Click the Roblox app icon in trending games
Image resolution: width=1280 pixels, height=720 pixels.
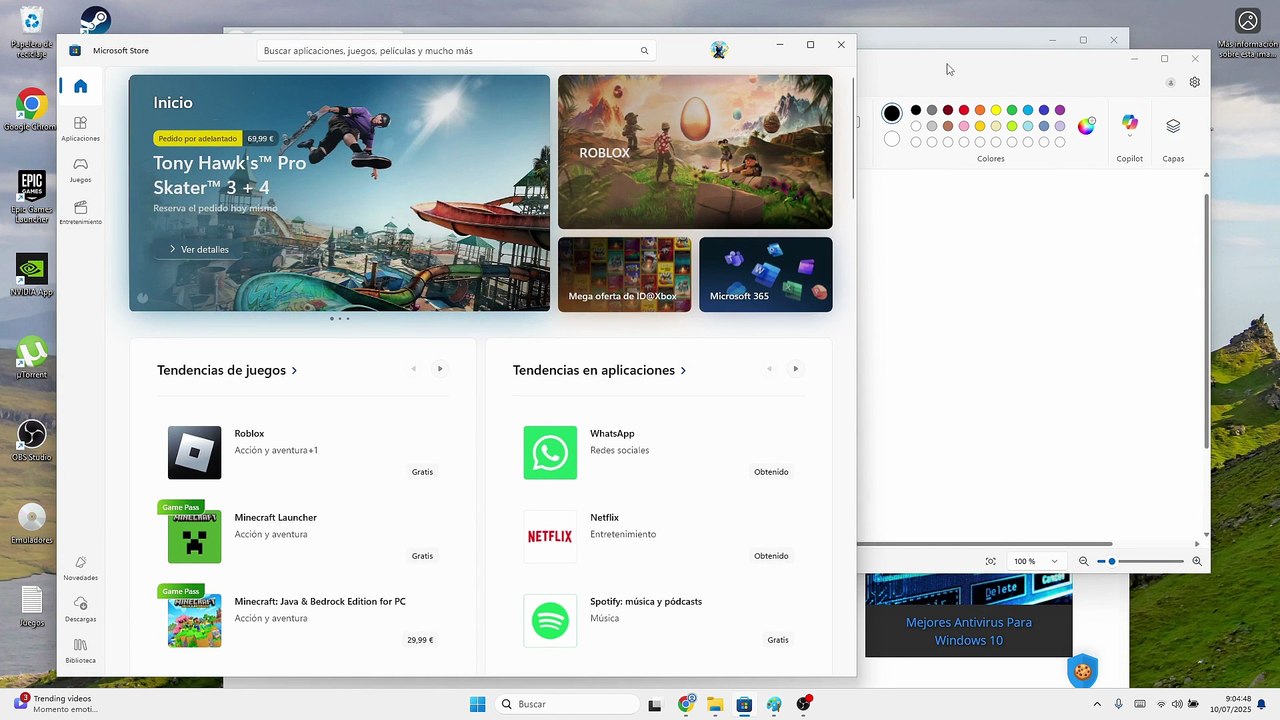194,452
